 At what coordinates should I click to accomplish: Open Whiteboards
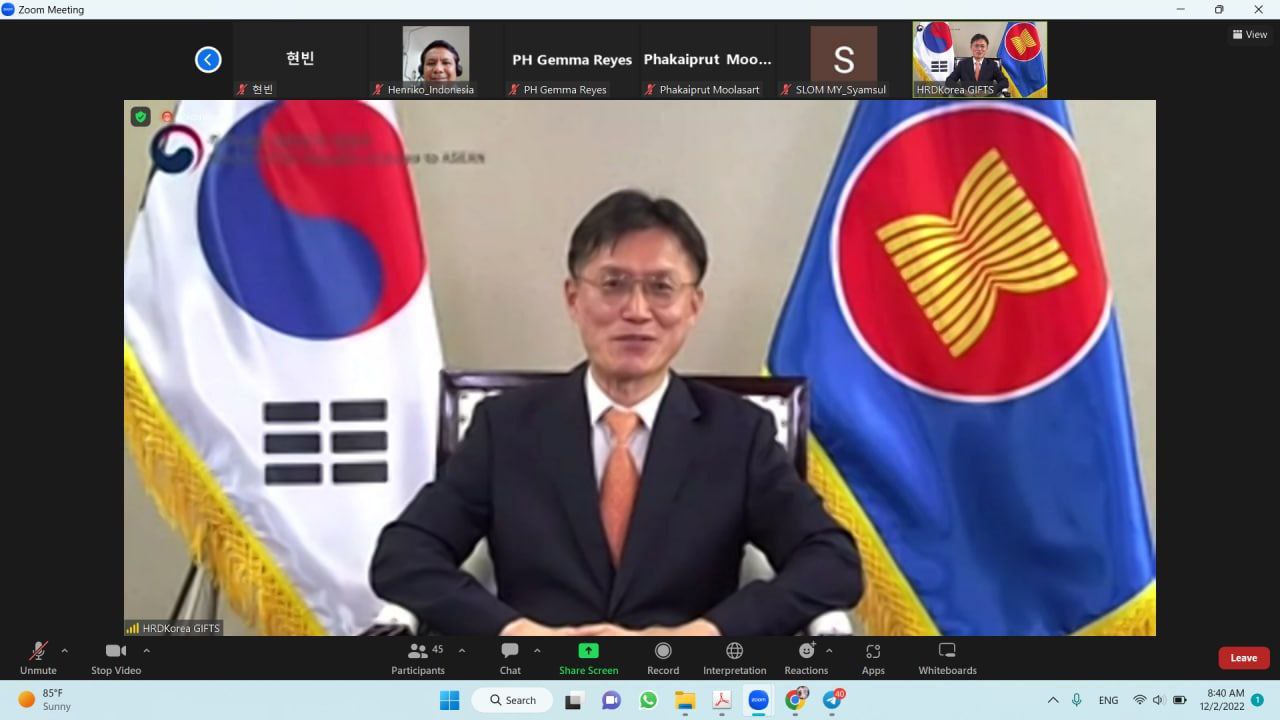947,658
